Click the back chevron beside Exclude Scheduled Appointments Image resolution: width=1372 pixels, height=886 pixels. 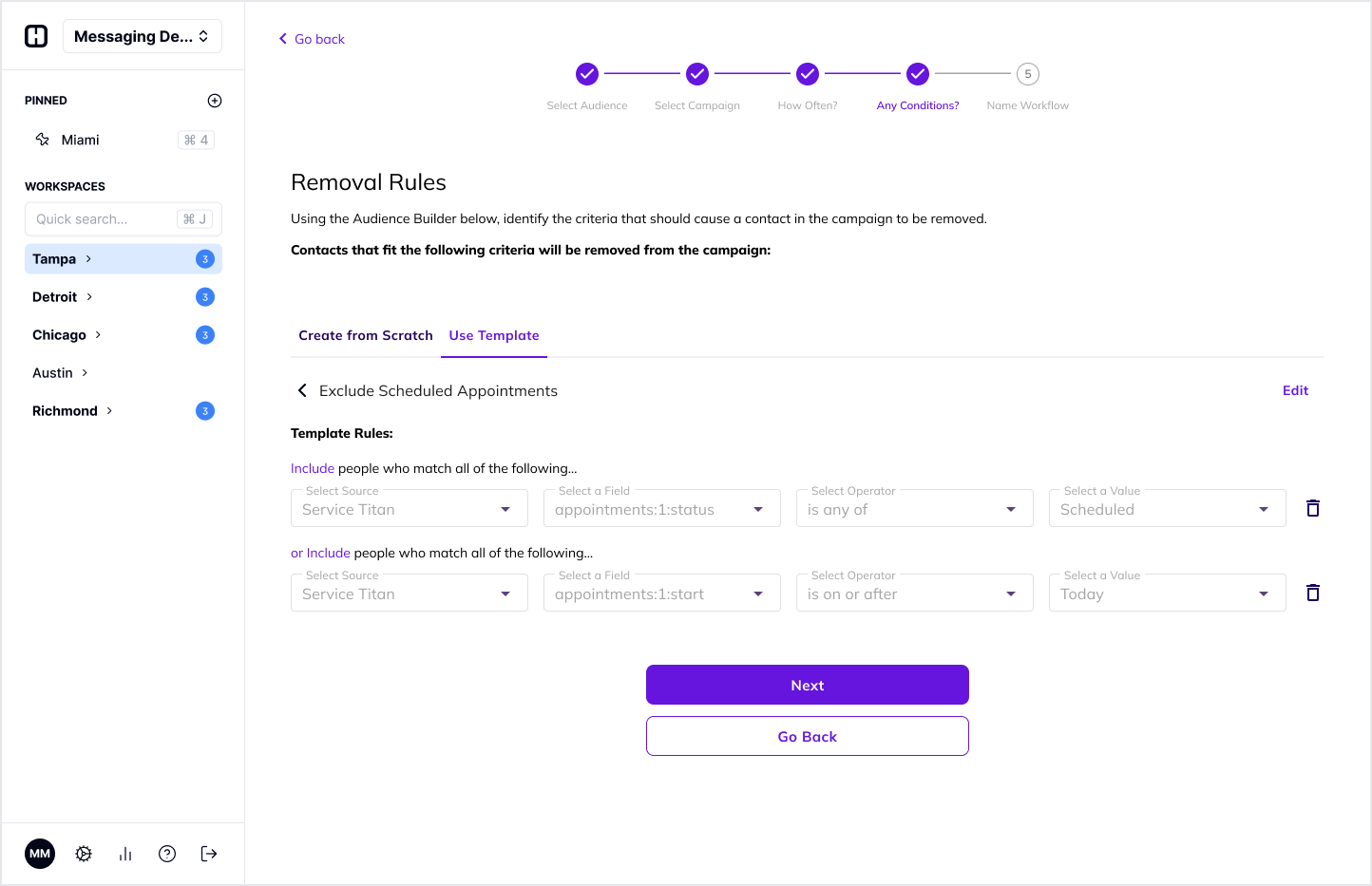coord(302,390)
